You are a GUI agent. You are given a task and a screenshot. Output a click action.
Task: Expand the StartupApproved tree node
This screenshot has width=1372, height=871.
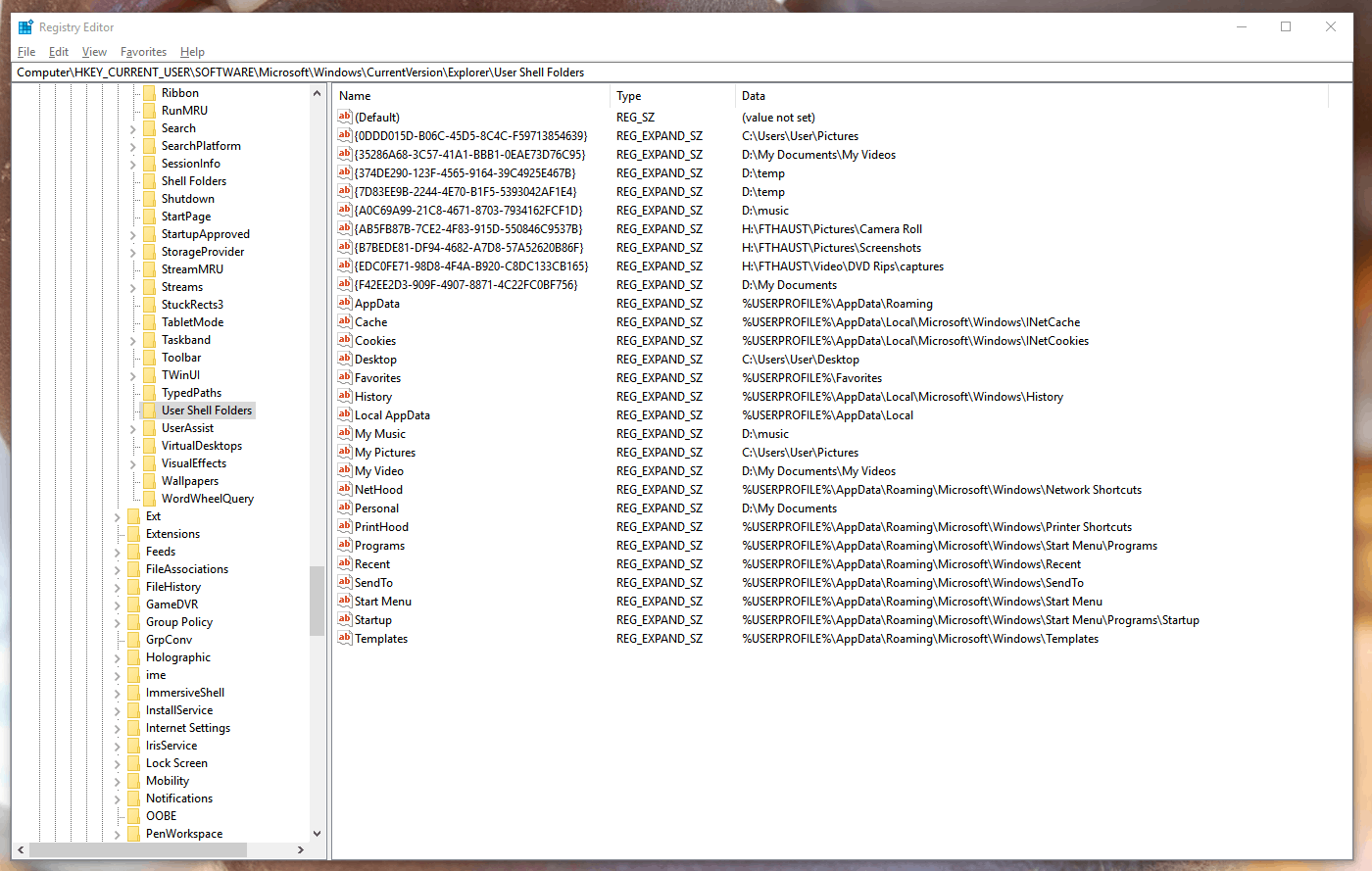pos(132,234)
